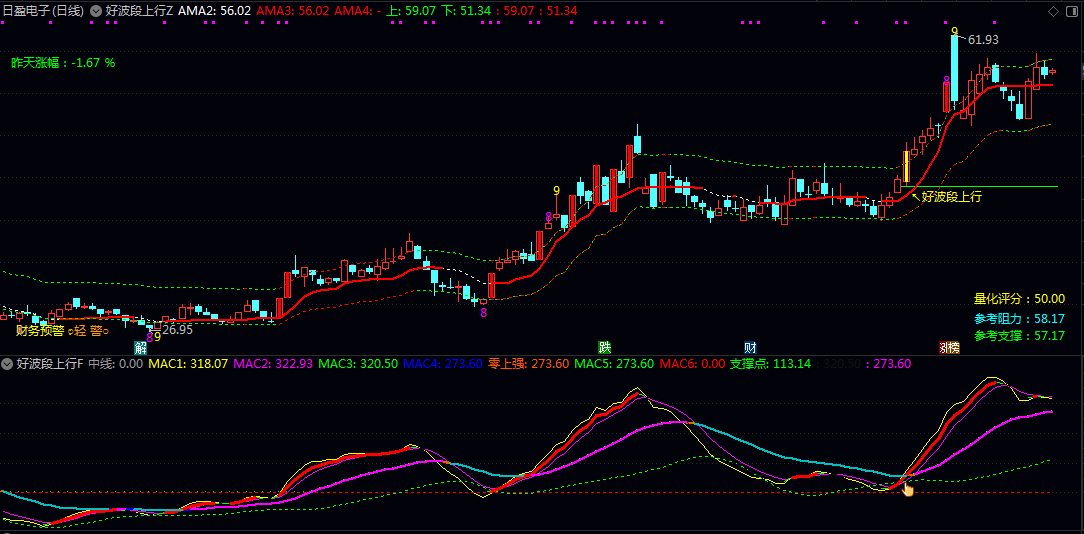The image size is (1084, 534).
Task: Click the 参考阻力 58.17 label
Action: coord(1019,318)
